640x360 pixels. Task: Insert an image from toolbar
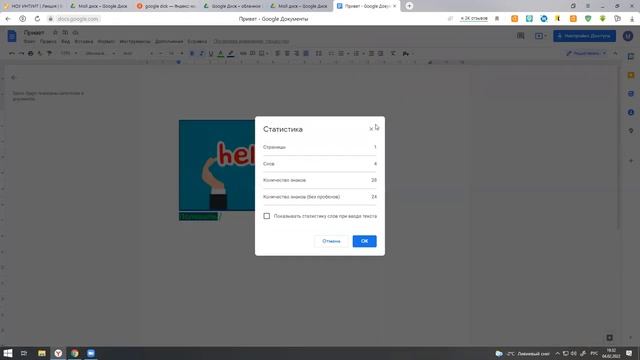[262, 53]
